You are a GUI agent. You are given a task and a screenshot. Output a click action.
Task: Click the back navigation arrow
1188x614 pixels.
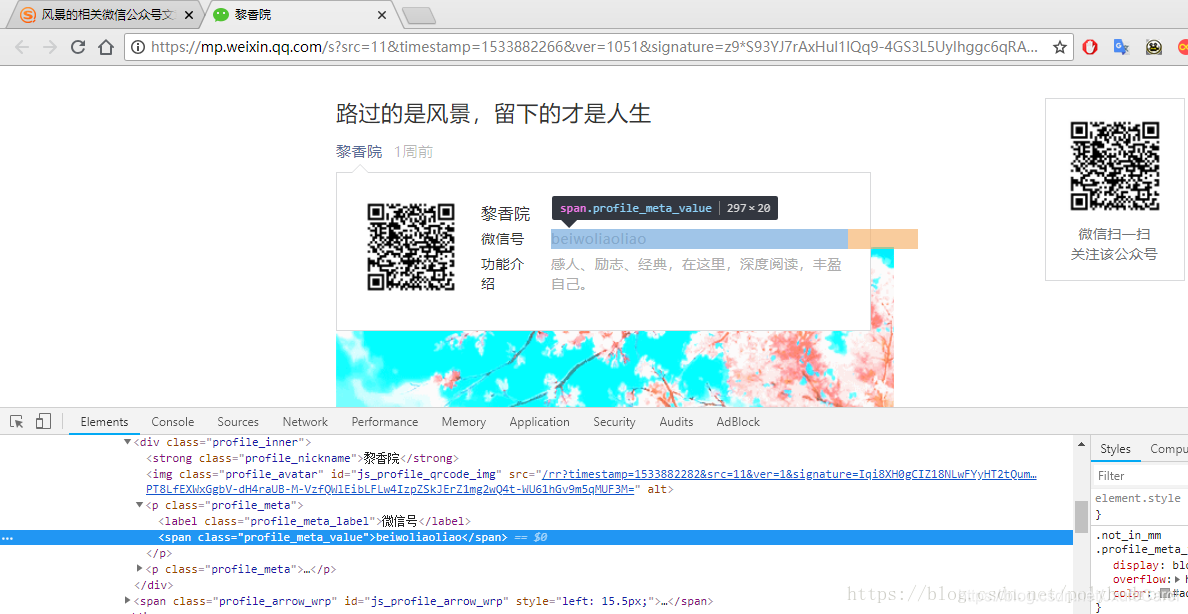[22, 46]
